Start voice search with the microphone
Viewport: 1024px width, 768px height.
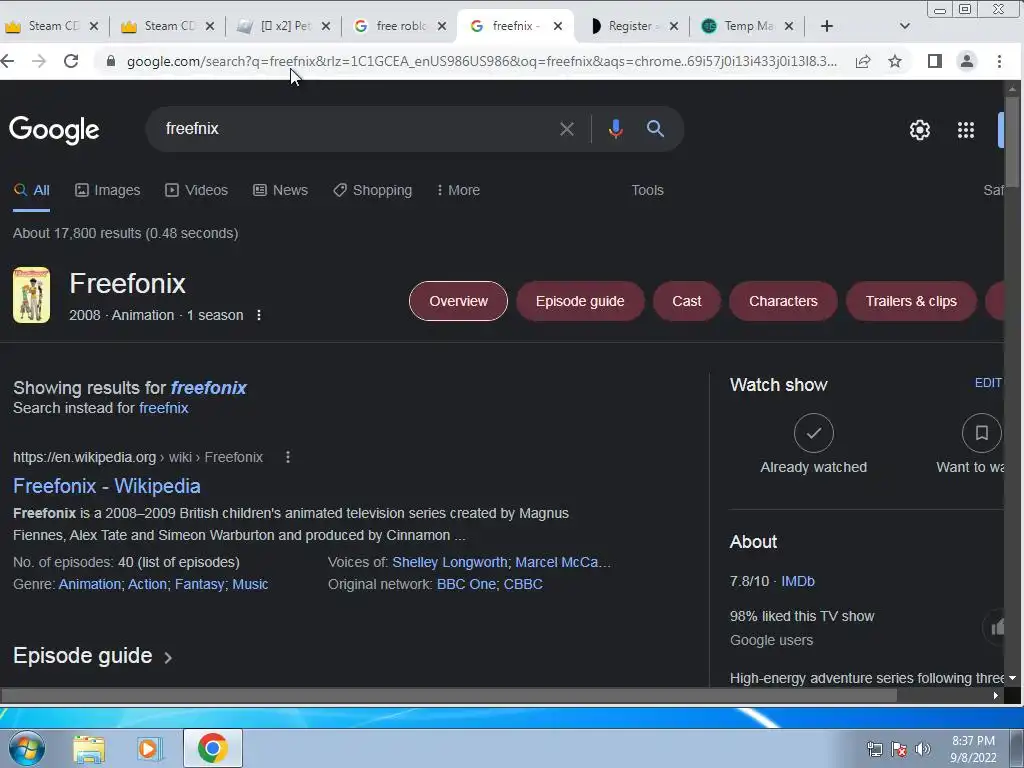615,129
